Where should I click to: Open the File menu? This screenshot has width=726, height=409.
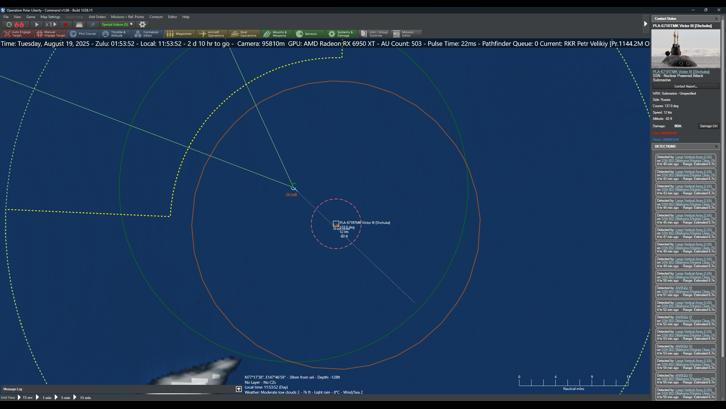pos(6,17)
